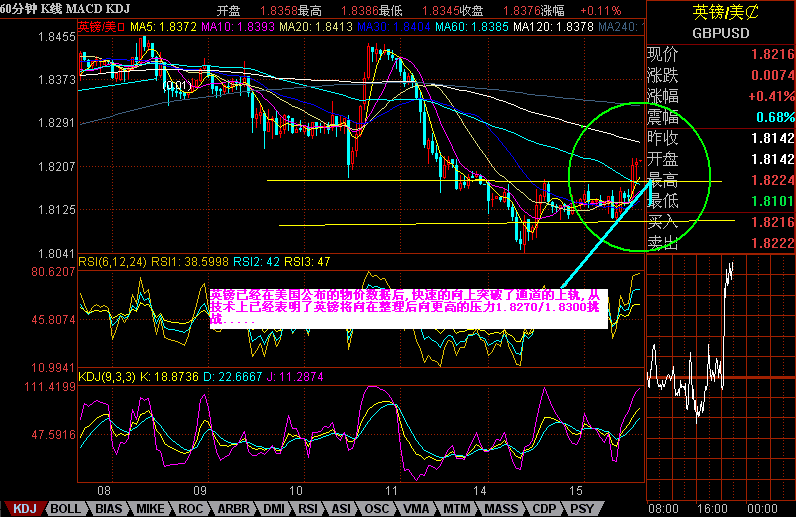Viewport: 796px width, 517px height.
Task: Switch to the BOLL indicator tab
Action: coord(66,508)
